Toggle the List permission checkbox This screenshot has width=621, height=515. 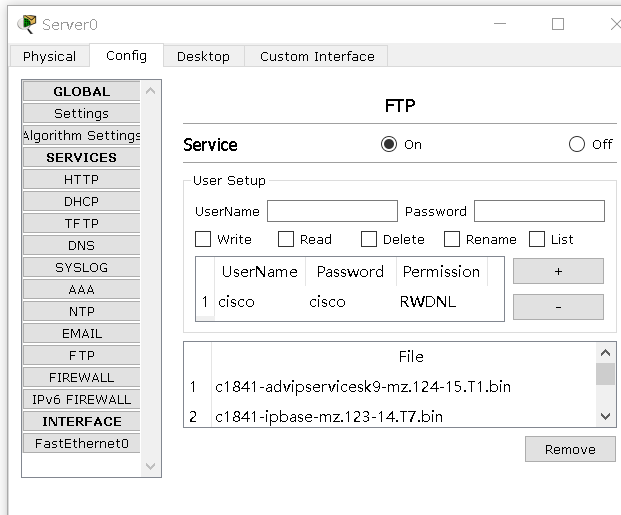537,239
